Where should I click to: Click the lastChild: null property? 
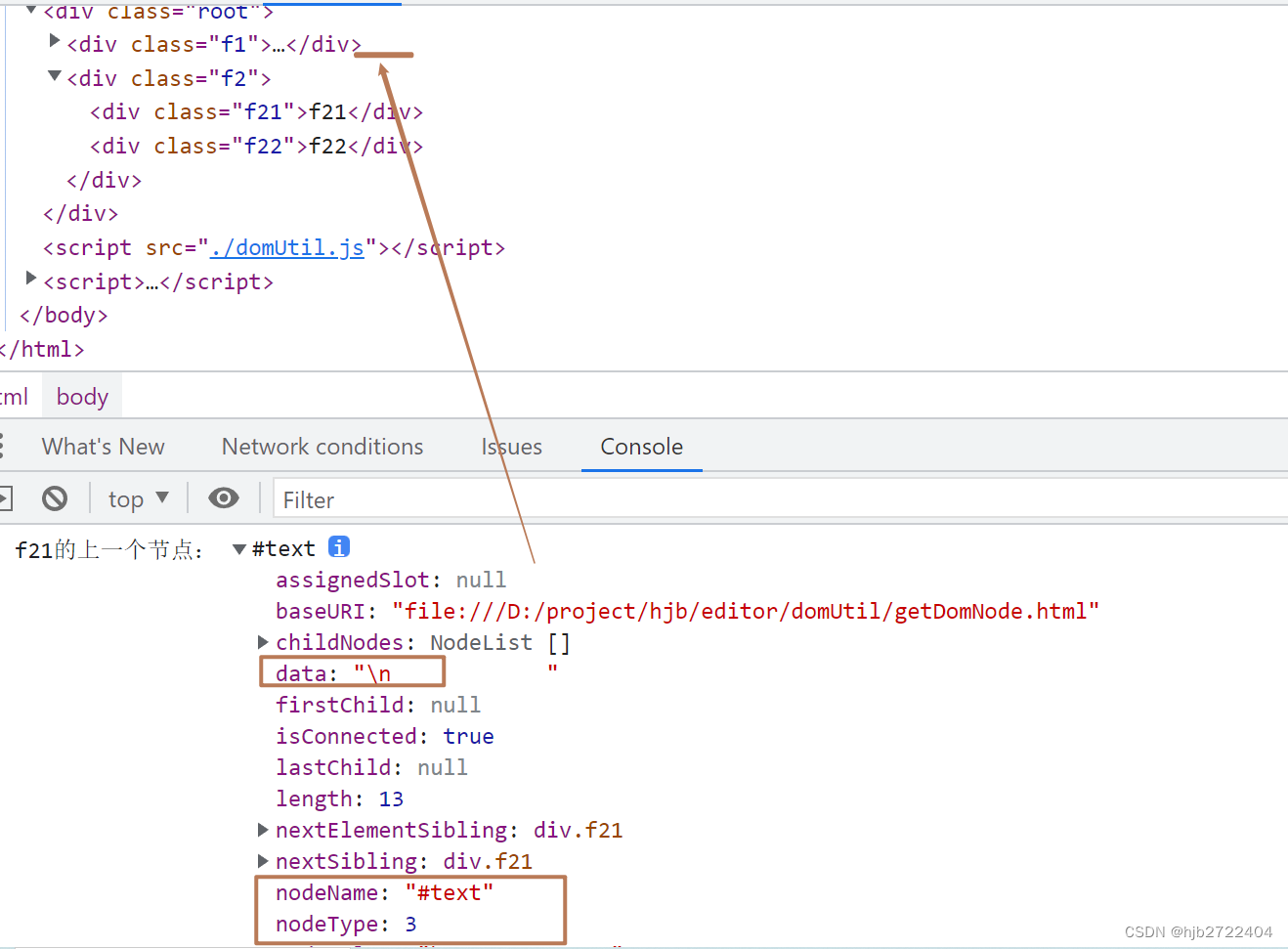pos(371,768)
